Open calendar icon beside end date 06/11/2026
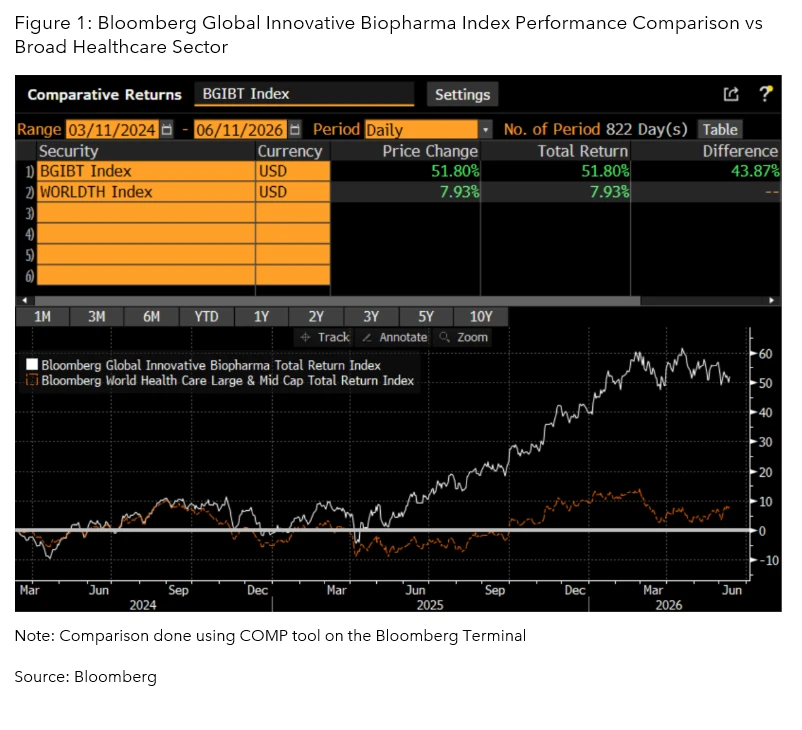802x730 pixels. coord(295,129)
